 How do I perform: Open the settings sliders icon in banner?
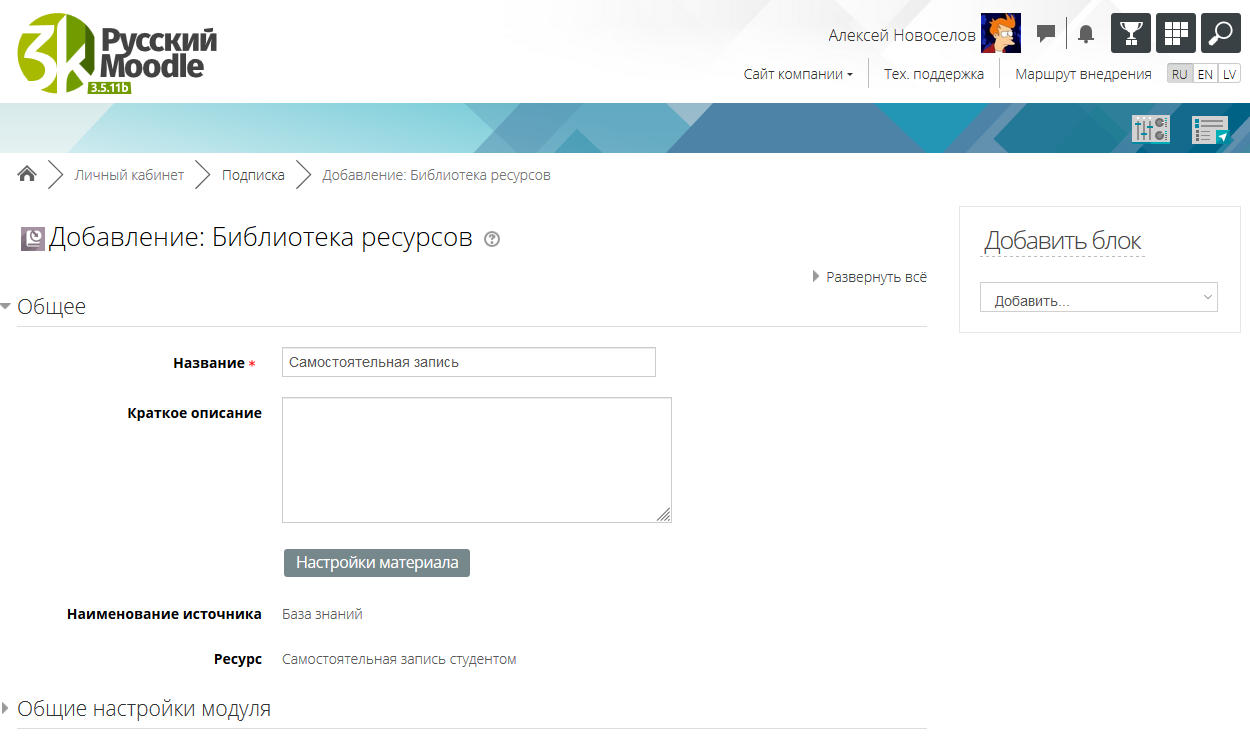1150,129
